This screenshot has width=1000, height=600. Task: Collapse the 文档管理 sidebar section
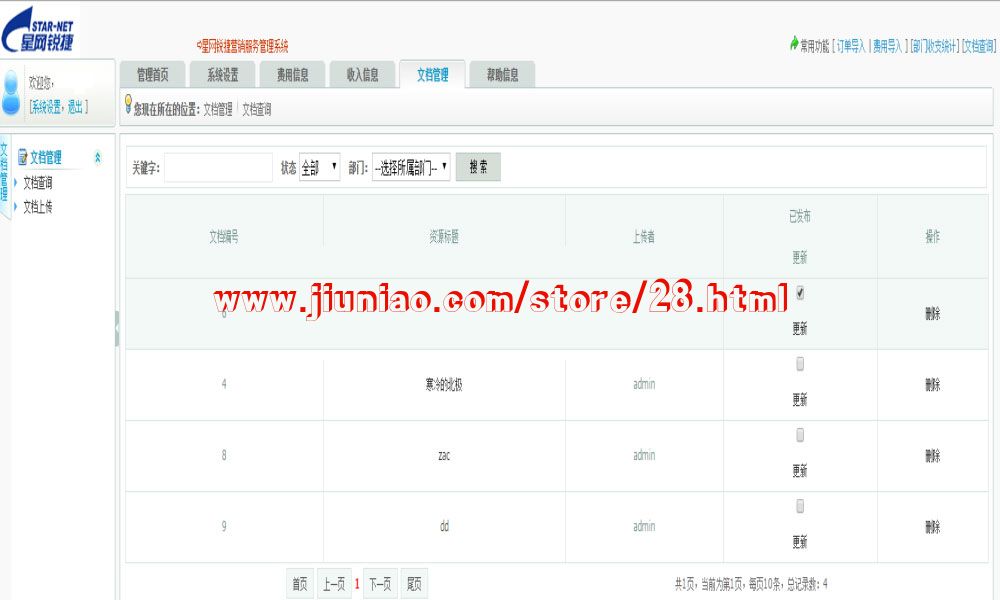98,157
